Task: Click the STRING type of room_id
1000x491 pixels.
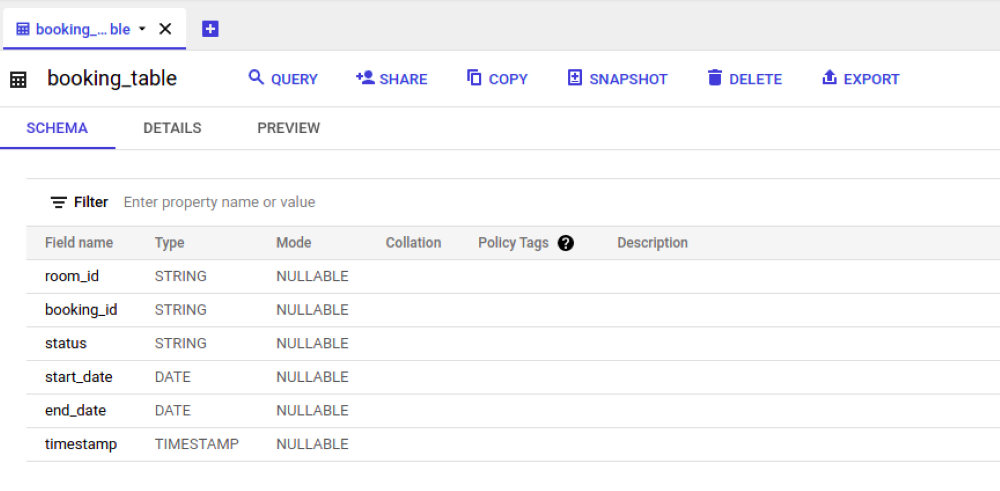Action: 180,277
